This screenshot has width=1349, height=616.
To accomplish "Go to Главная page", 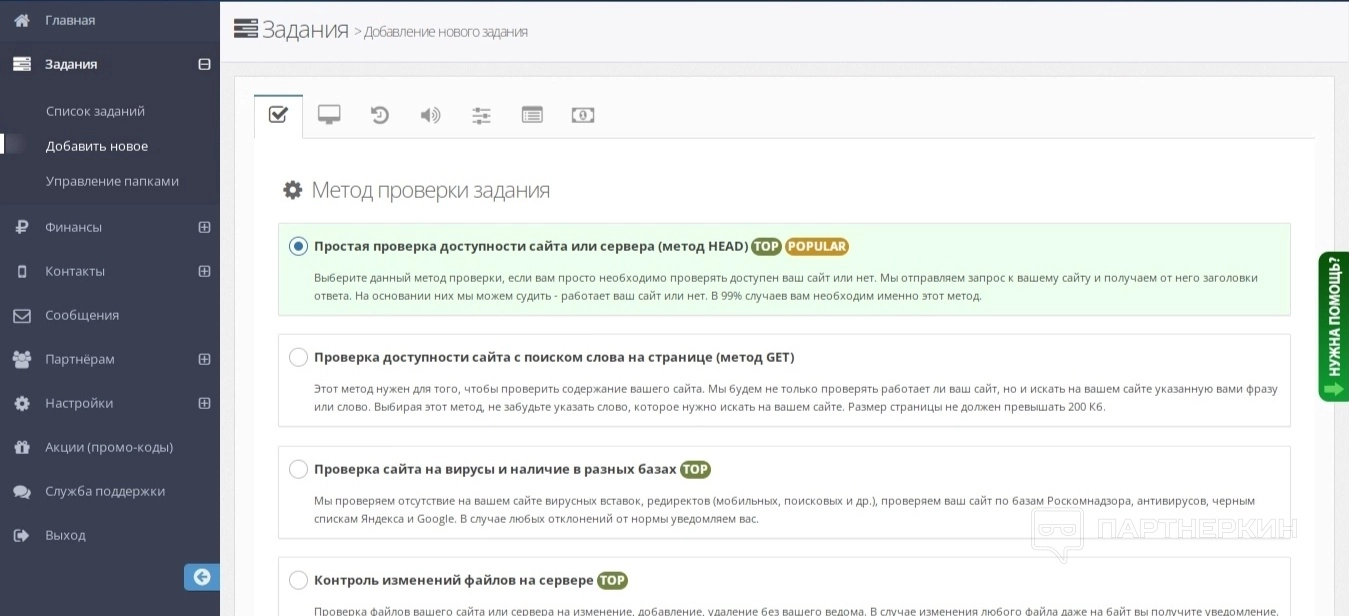I will coord(70,20).
